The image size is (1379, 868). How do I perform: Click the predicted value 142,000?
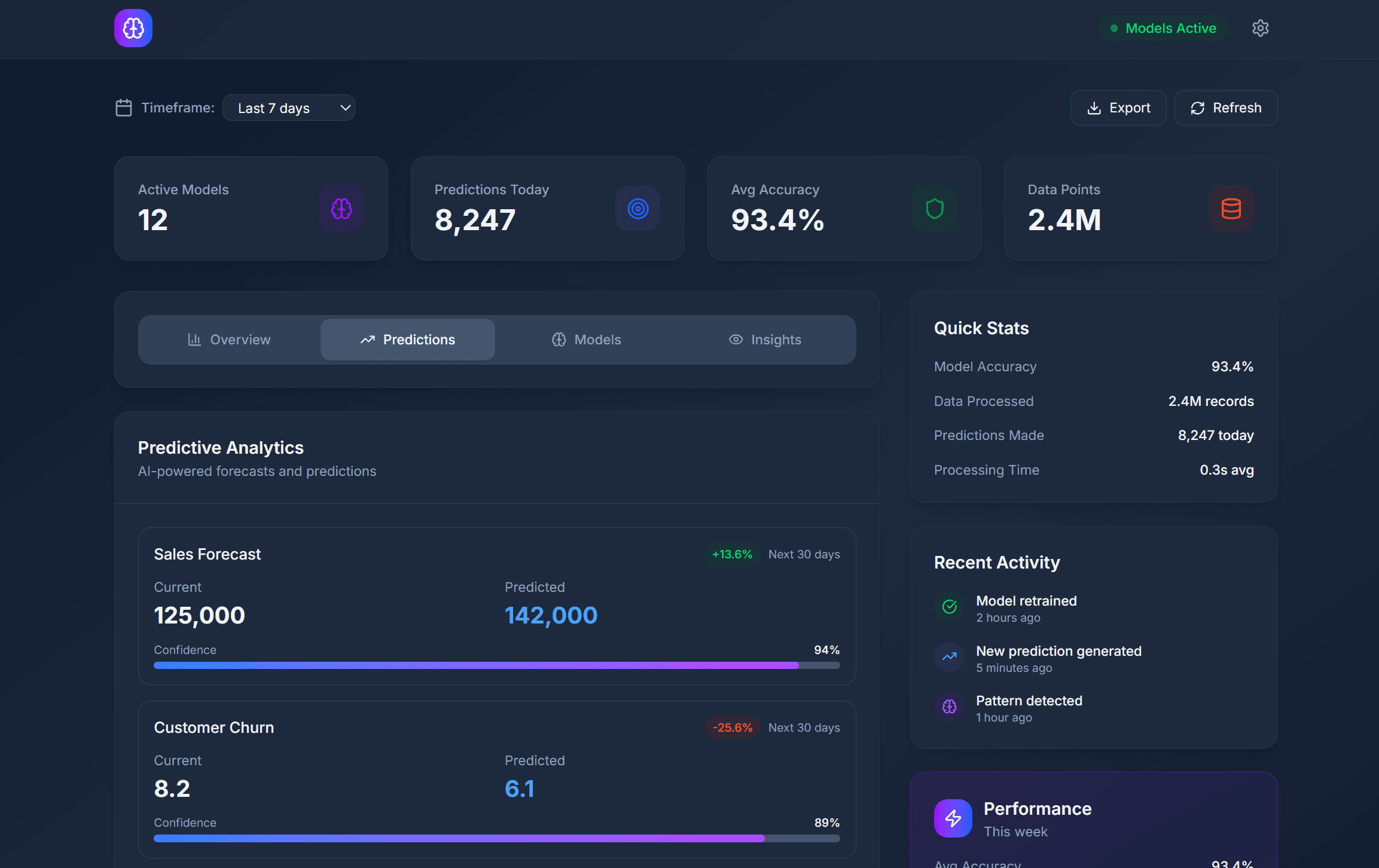tap(551, 615)
